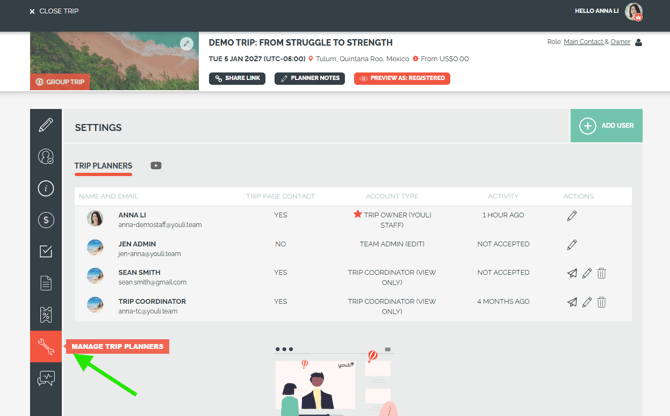The image size is (670, 416).
Task: Open Anna Li profile avatar menu
Action: [633, 12]
